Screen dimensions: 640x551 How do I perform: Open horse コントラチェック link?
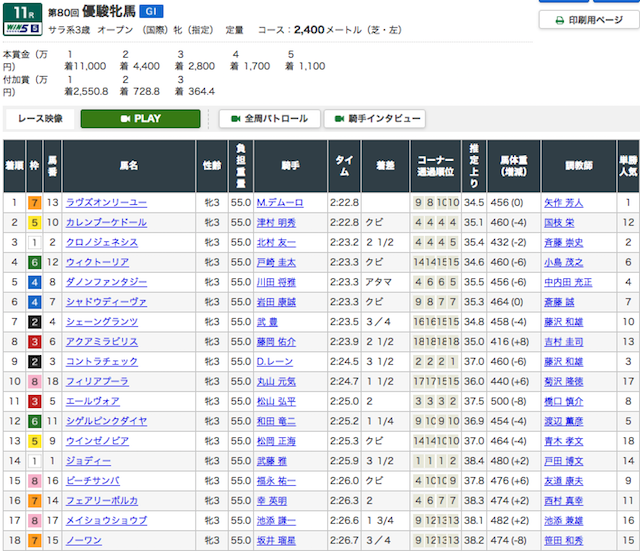point(102,362)
